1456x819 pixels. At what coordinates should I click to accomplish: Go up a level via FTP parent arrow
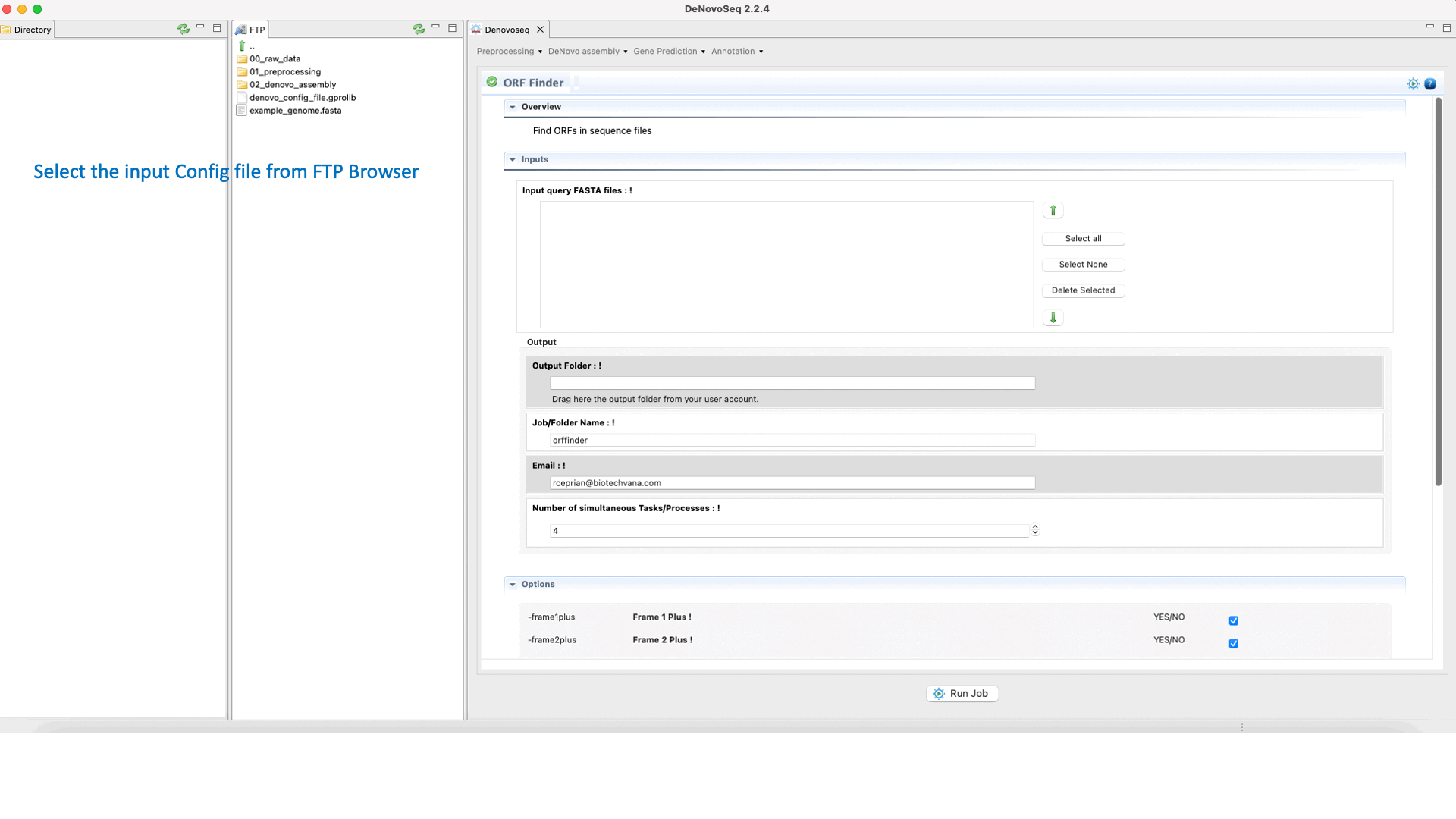[243, 46]
